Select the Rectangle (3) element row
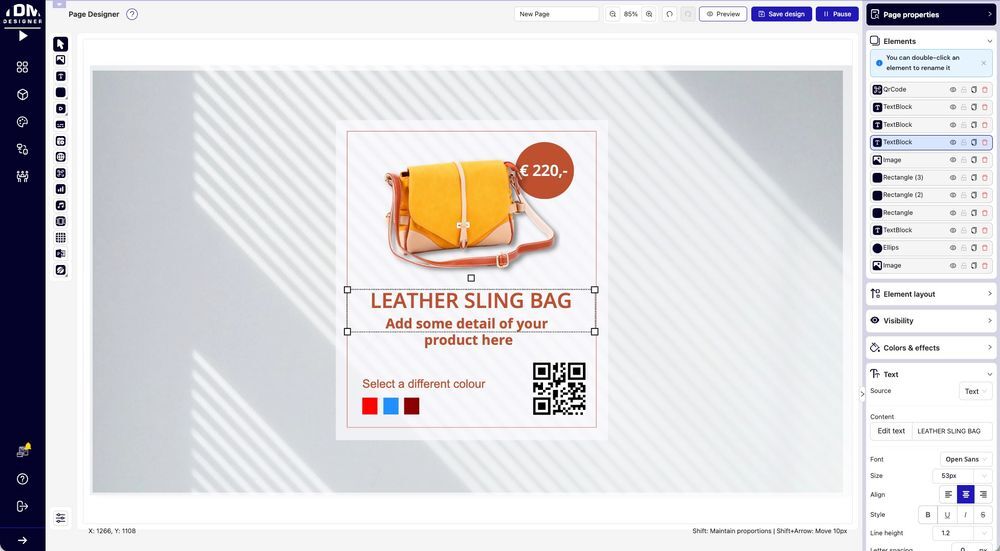Screen dimensions: 1000x551 [931, 178]
